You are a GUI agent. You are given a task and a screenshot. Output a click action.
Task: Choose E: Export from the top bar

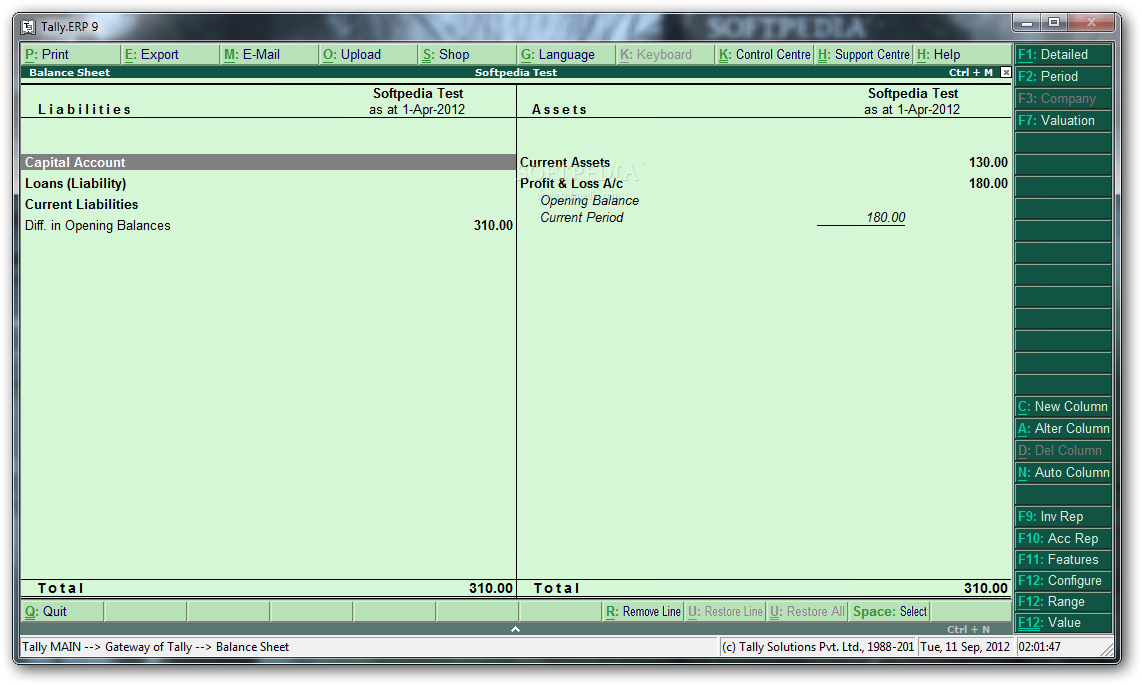pos(170,55)
